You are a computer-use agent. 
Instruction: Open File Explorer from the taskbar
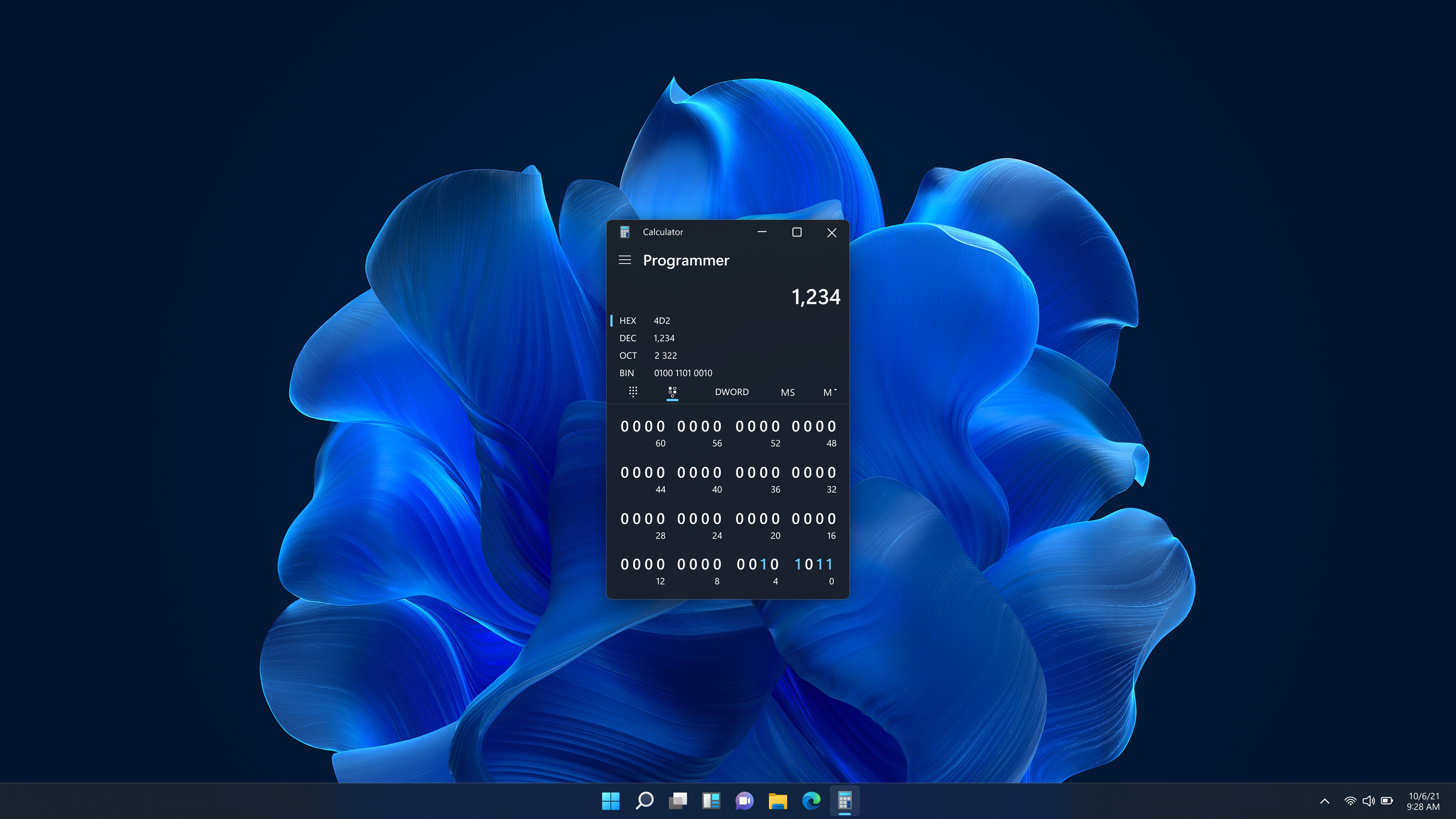778,801
